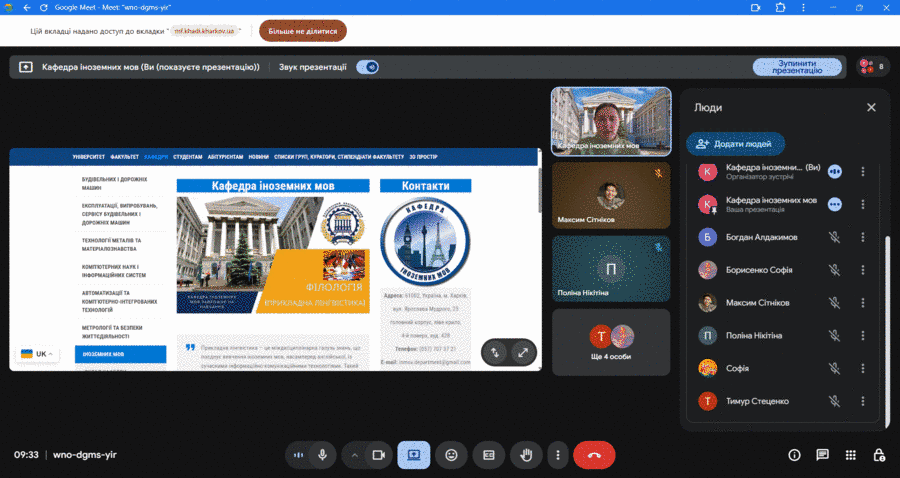Select 'ІНОЗЕМНИХ МОВ' in website sidebar
The width and height of the screenshot is (900, 478).
click(120, 354)
